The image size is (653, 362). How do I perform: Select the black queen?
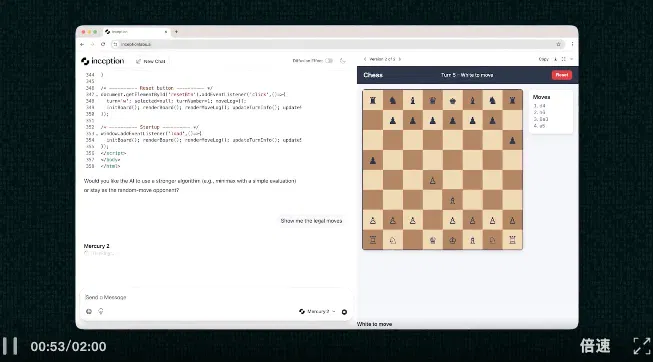(433, 100)
